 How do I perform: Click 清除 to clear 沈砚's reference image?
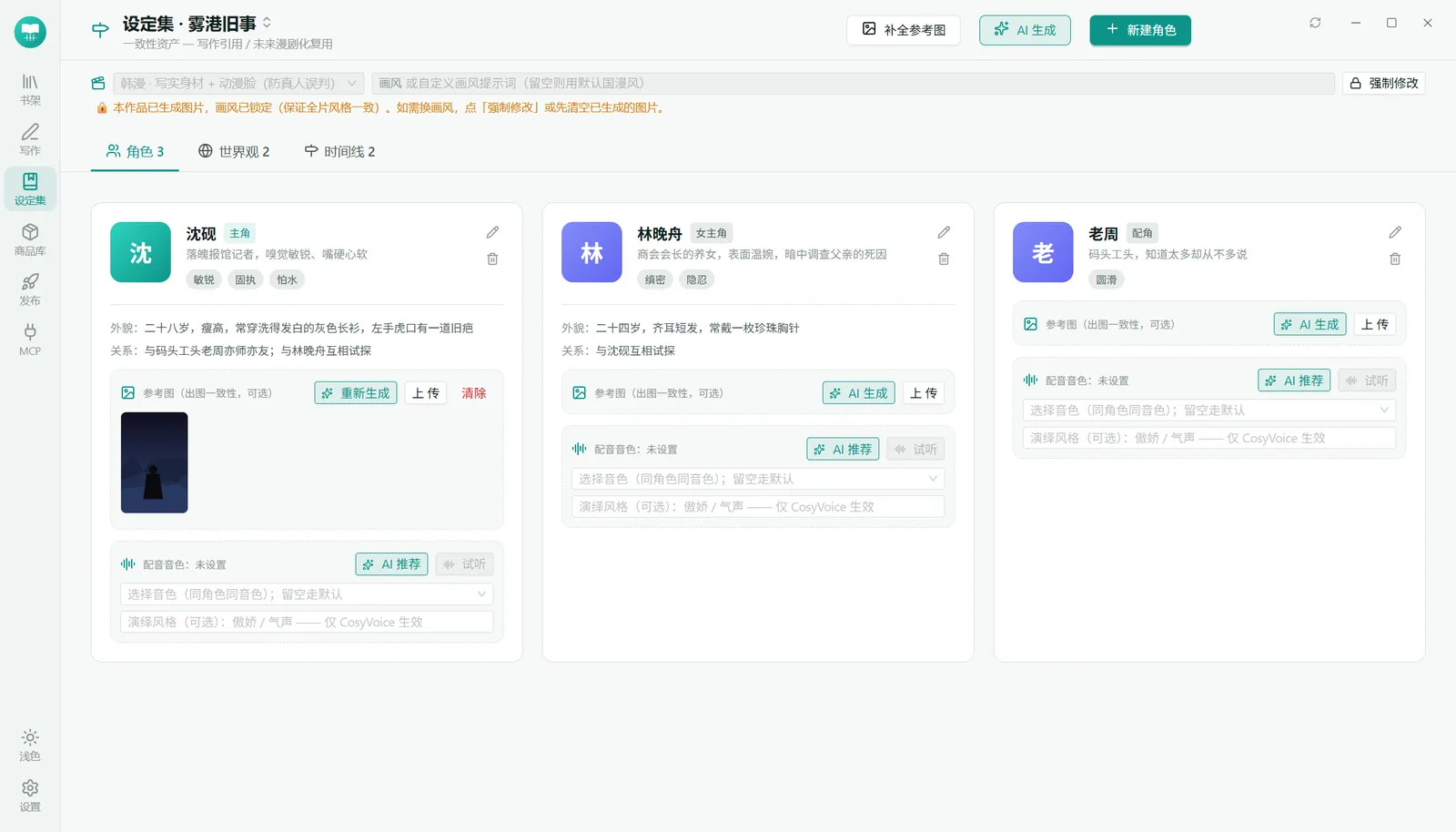(x=474, y=393)
